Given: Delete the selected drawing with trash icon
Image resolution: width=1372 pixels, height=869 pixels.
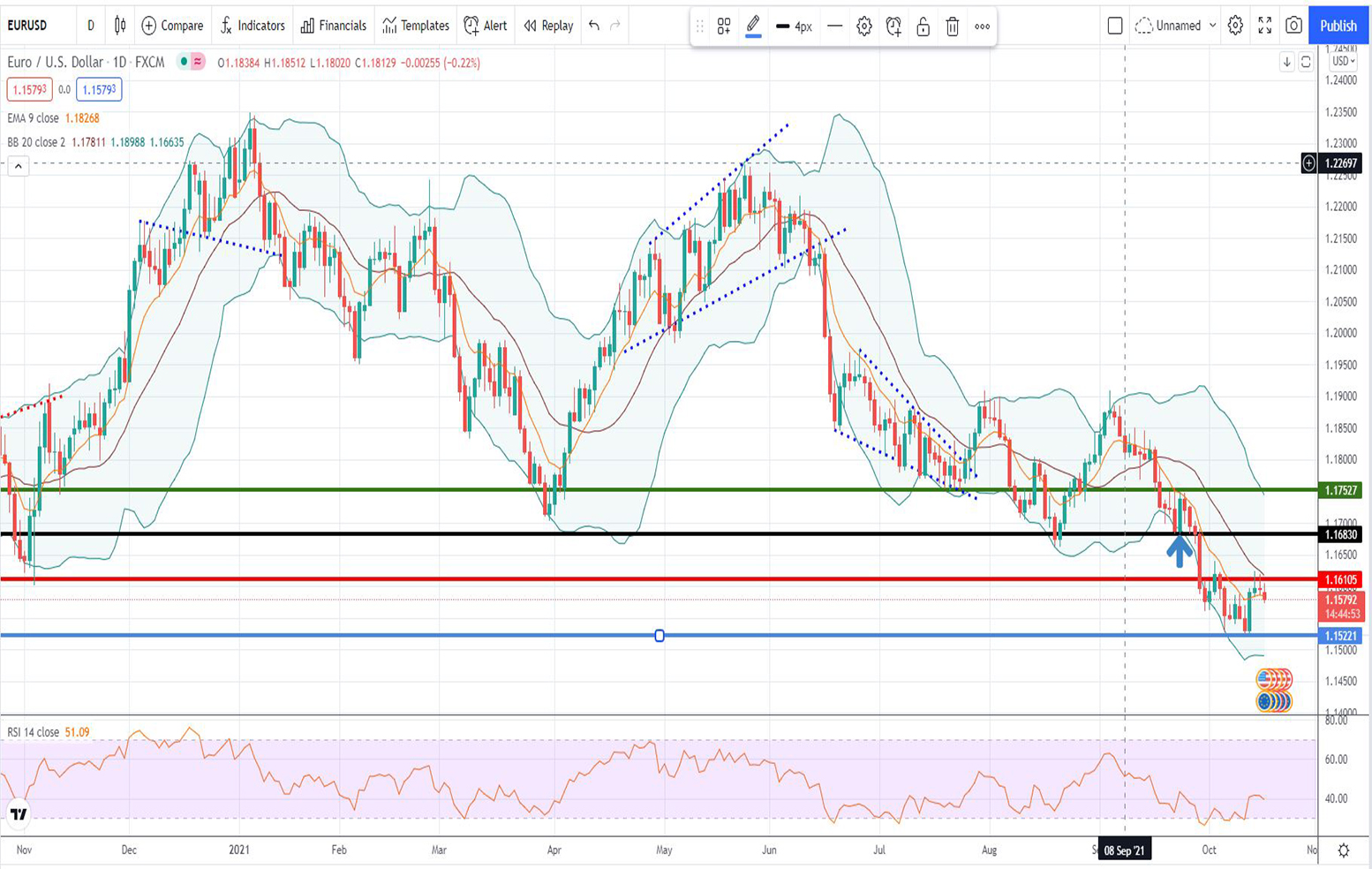Looking at the screenshot, I should click(x=952, y=26).
